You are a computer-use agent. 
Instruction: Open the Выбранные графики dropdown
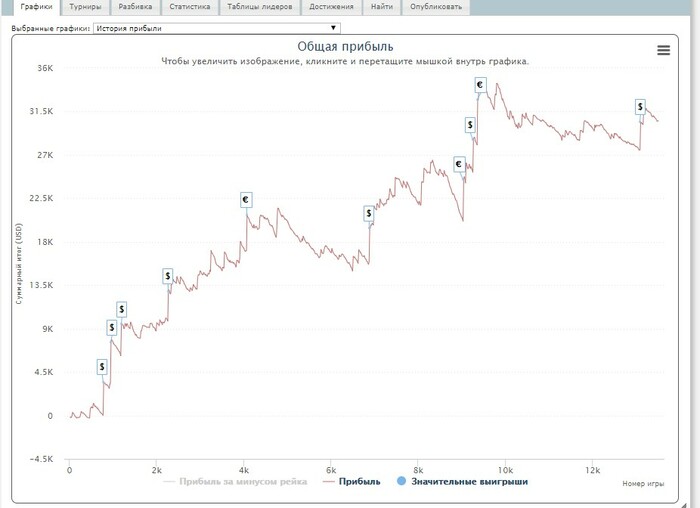click(x=217, y=28)
